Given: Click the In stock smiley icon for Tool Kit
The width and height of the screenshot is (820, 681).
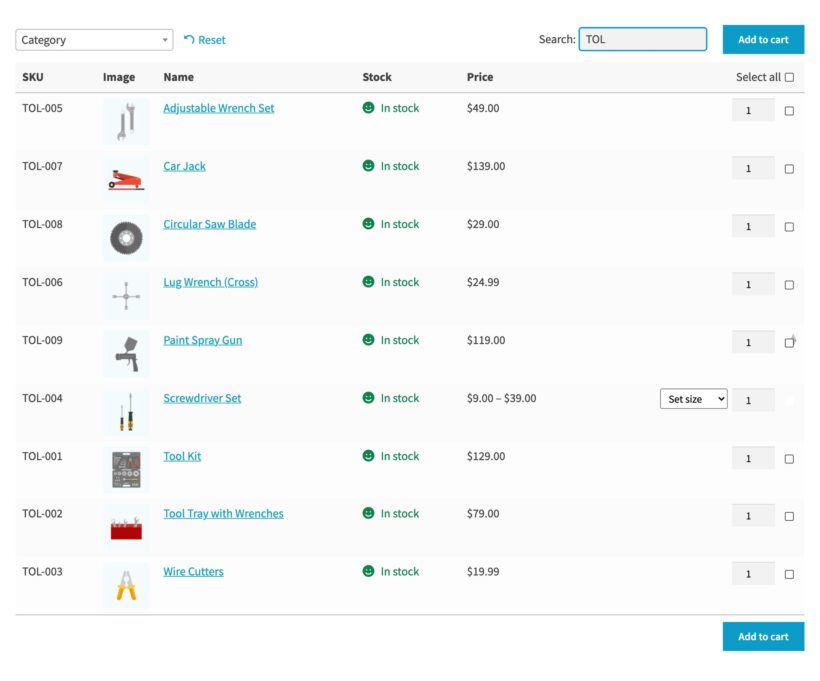Looking at the screenshot, I should pos(368,456).
